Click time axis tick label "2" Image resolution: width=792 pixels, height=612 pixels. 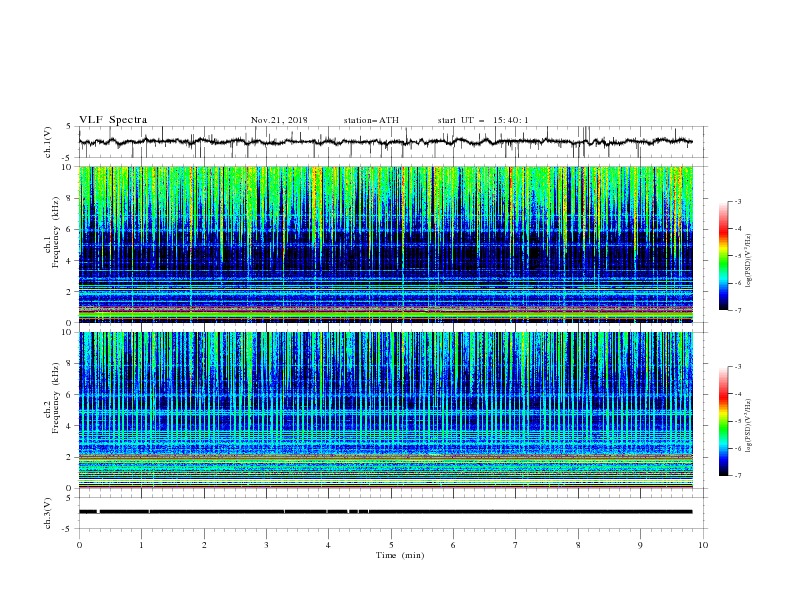(x=204, y=545)
